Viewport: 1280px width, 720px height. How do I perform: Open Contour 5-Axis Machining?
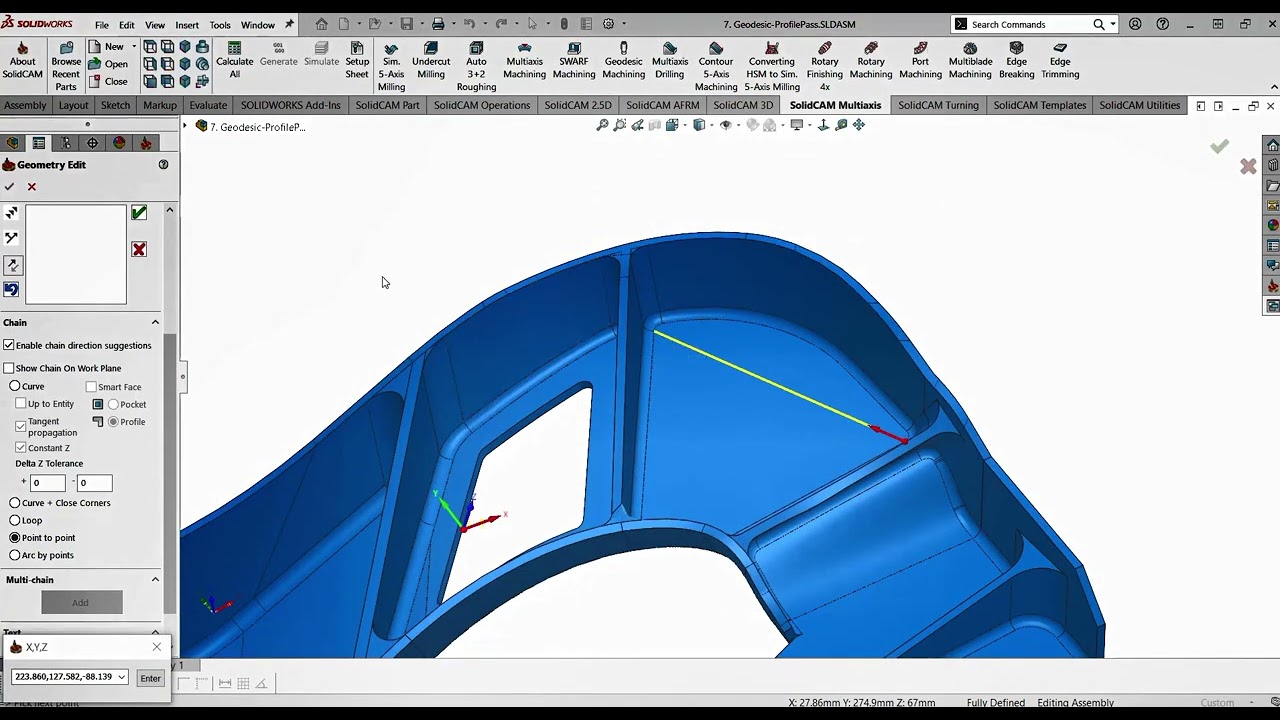coord(716,66)
